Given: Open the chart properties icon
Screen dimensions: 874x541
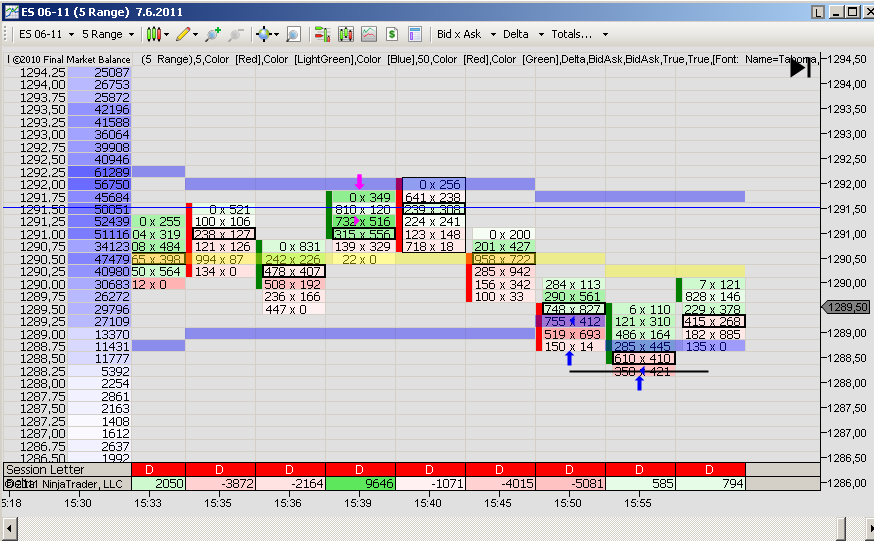Looking at the screenshot, I should pos(415,35).
